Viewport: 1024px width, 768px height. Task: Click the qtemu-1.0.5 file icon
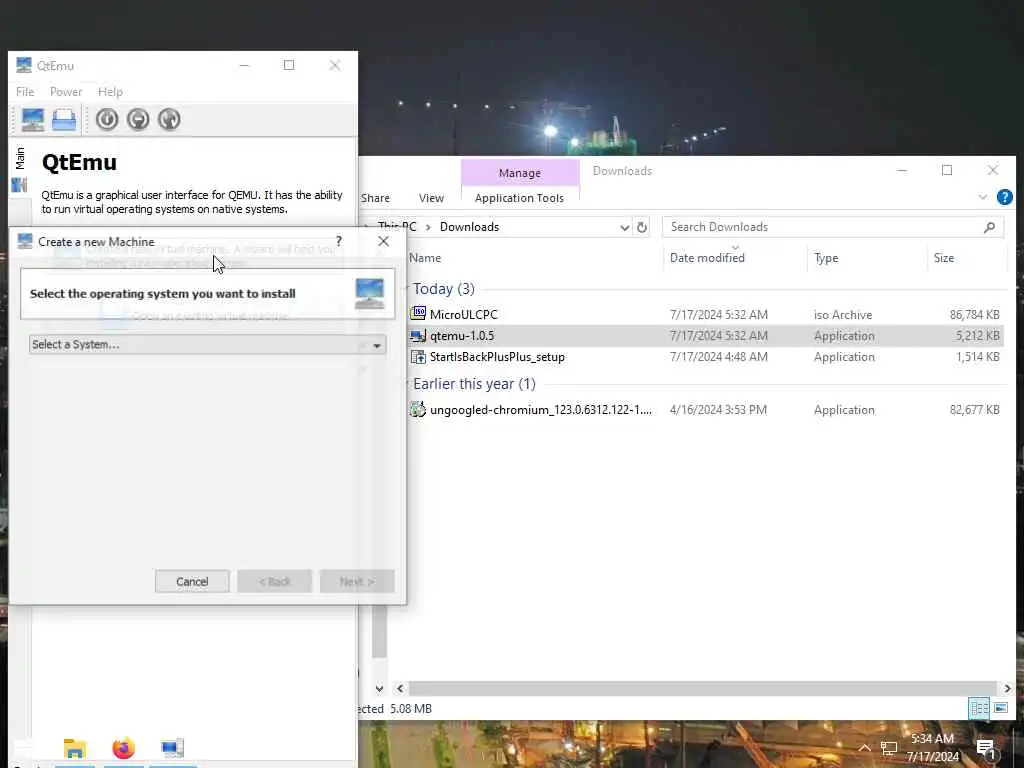click(418, 336)
